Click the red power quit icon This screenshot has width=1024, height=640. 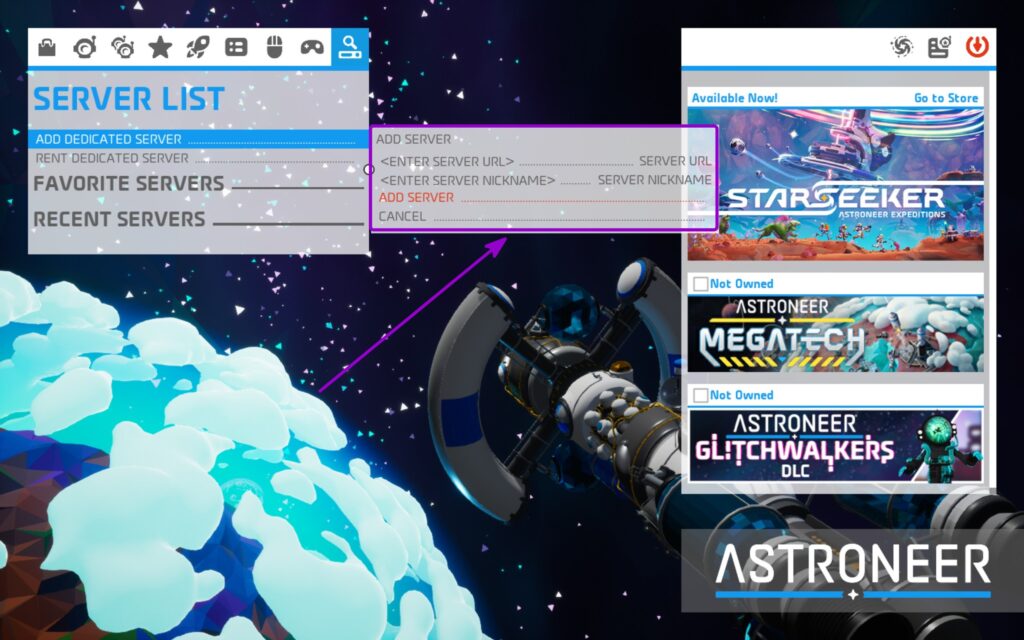coord(977,47)
